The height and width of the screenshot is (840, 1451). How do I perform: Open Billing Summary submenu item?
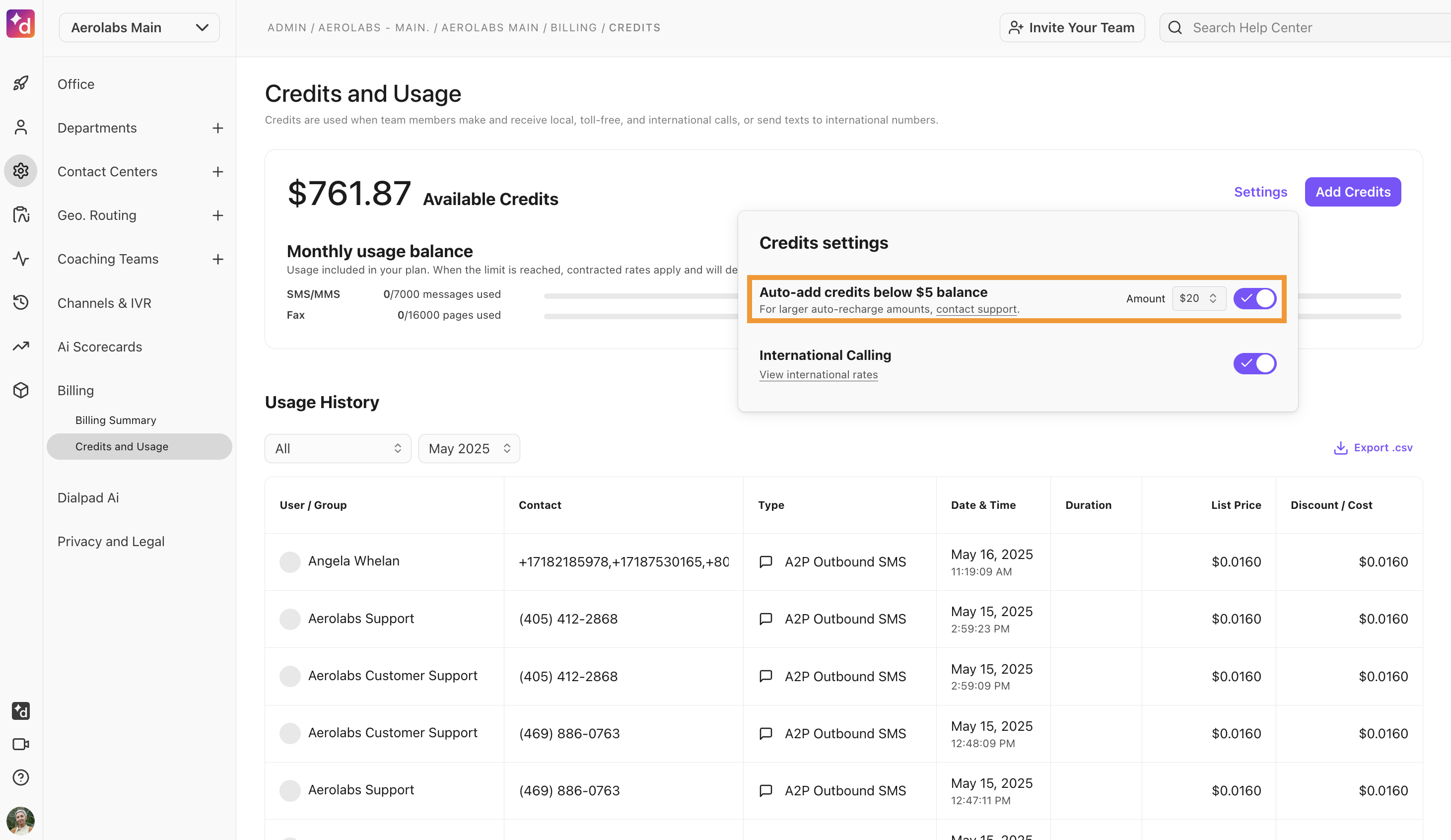point(116,420)
